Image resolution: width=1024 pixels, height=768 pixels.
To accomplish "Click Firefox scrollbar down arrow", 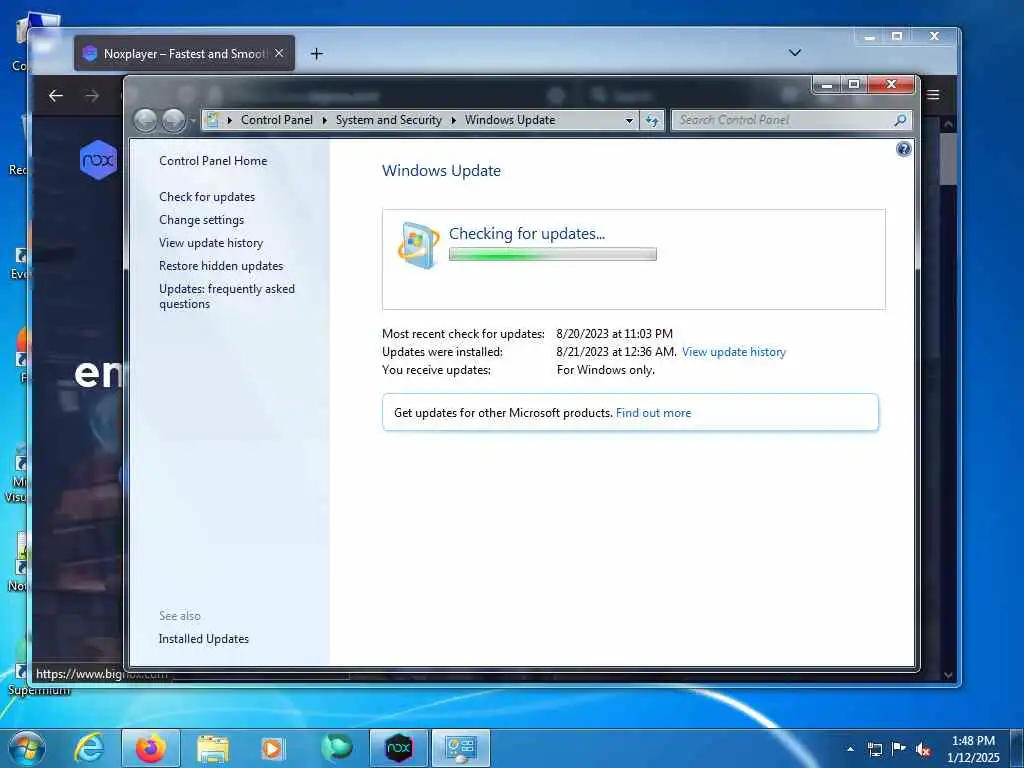I will point(948,675).
